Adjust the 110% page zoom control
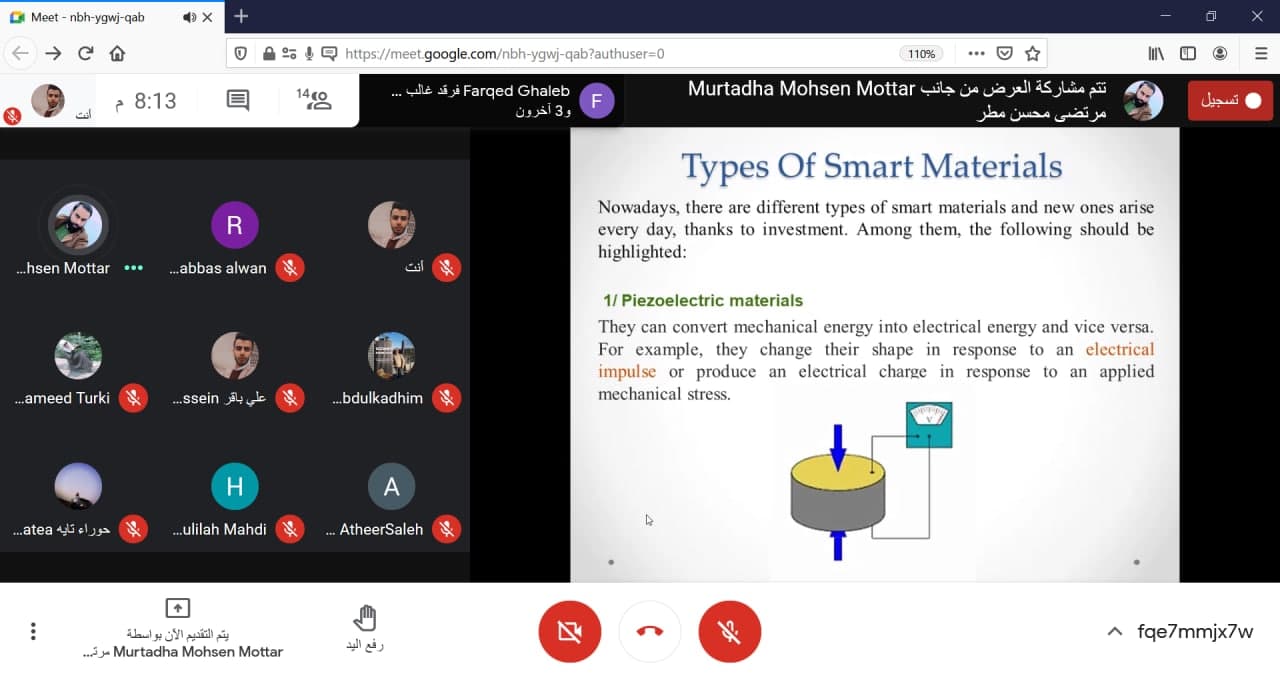Viewport: 1280px width, 680px height. tap(921, 54)
